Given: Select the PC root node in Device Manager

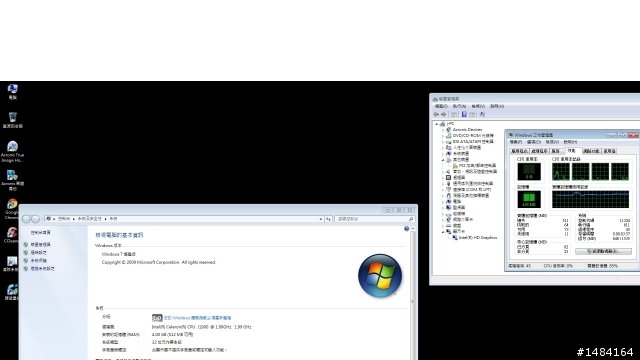Looking at the screenshot, I should (450, 123).
